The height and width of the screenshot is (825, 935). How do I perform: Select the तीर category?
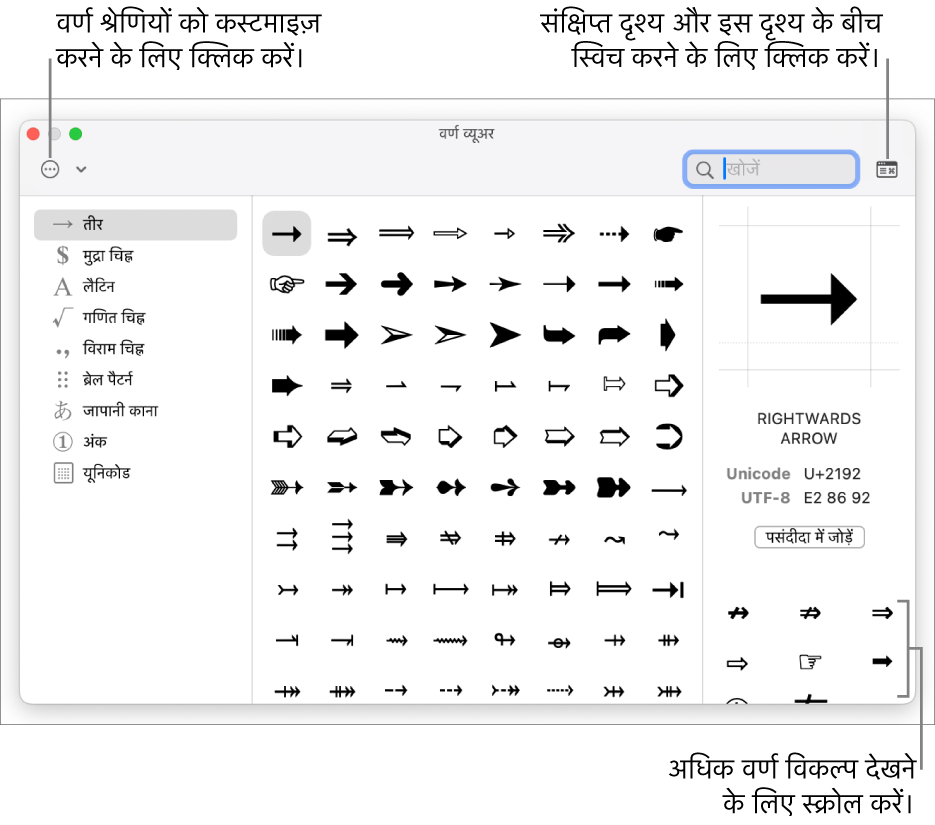click(x=135, y=225)
